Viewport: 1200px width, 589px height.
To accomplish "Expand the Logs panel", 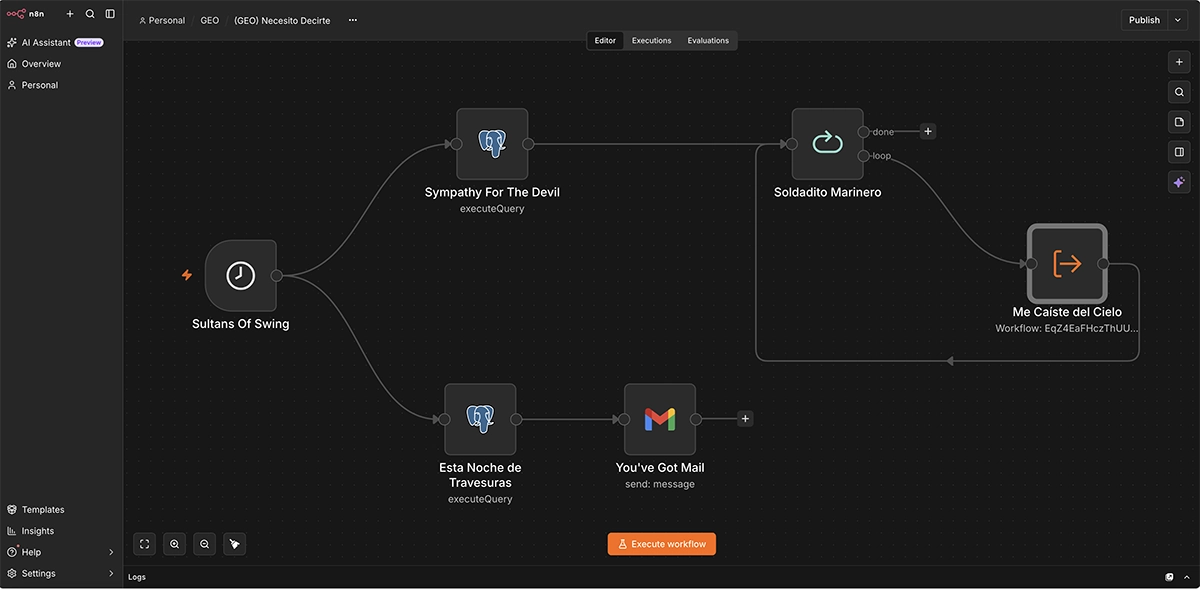I will (x=137, y=577).
